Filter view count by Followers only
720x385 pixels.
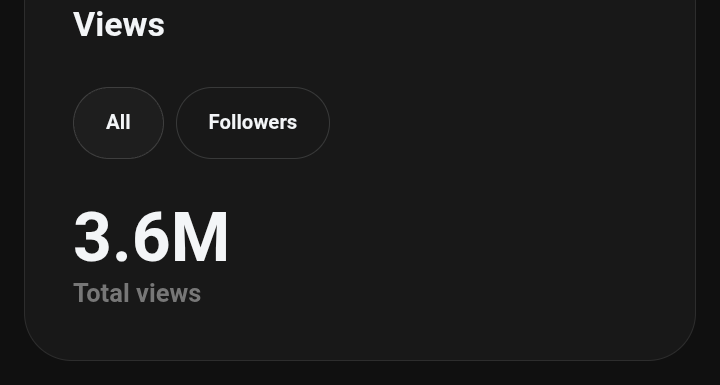click(x=253, y=123)
